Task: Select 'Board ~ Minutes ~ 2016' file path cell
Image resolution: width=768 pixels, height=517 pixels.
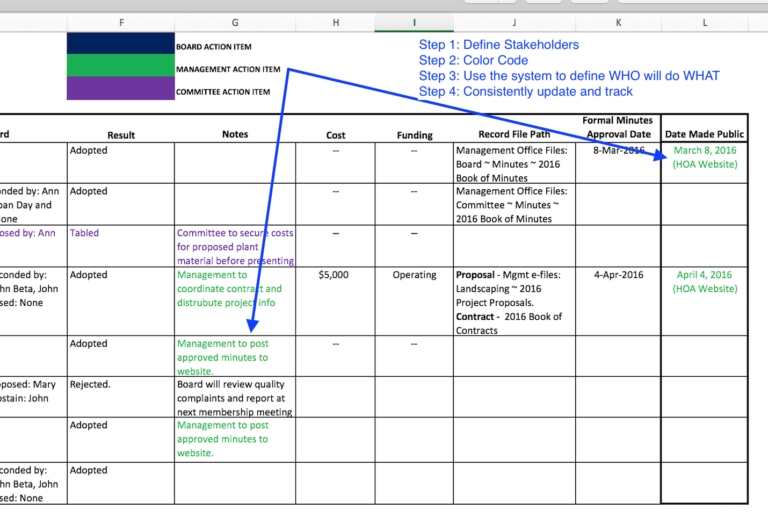Action: [x=514, y=163]
